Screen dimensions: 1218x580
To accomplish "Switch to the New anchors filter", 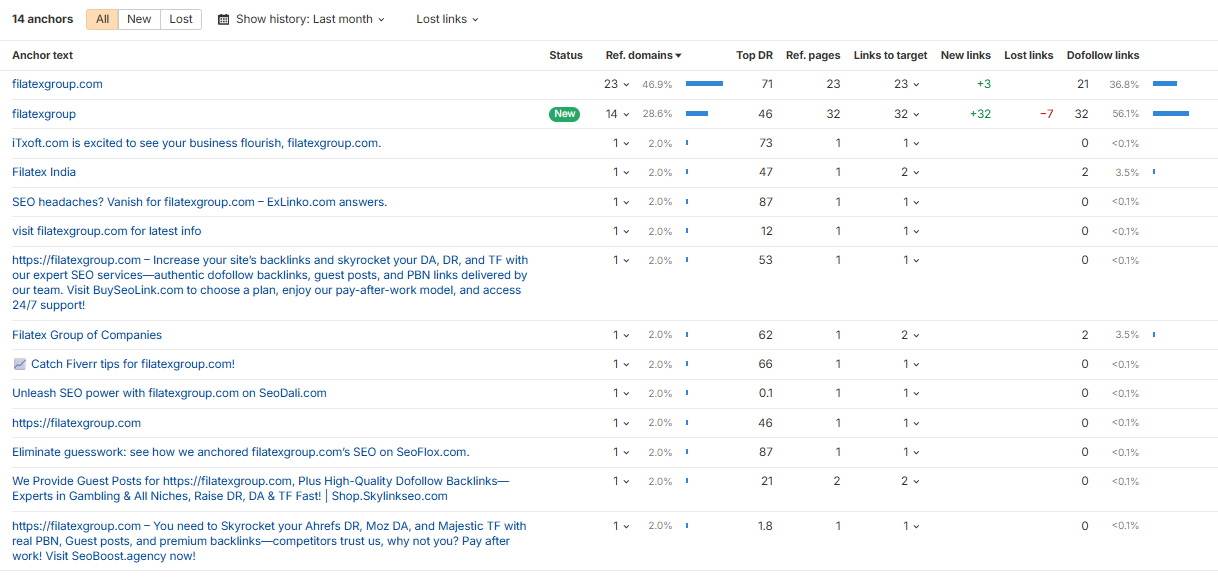I will click(x=139, y=19).
